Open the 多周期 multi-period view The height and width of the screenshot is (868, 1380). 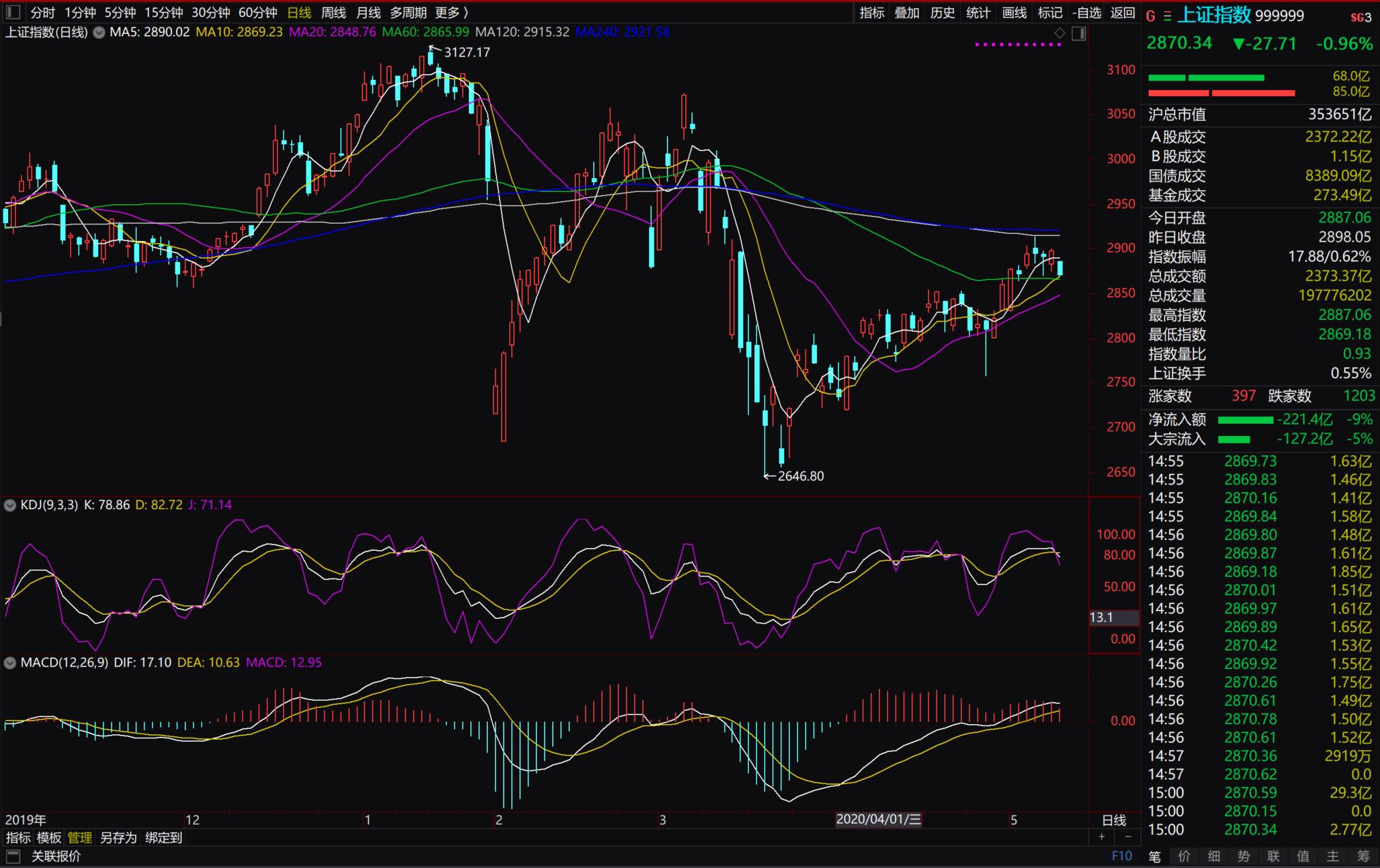pyautogui.click(x=408, y=12)
